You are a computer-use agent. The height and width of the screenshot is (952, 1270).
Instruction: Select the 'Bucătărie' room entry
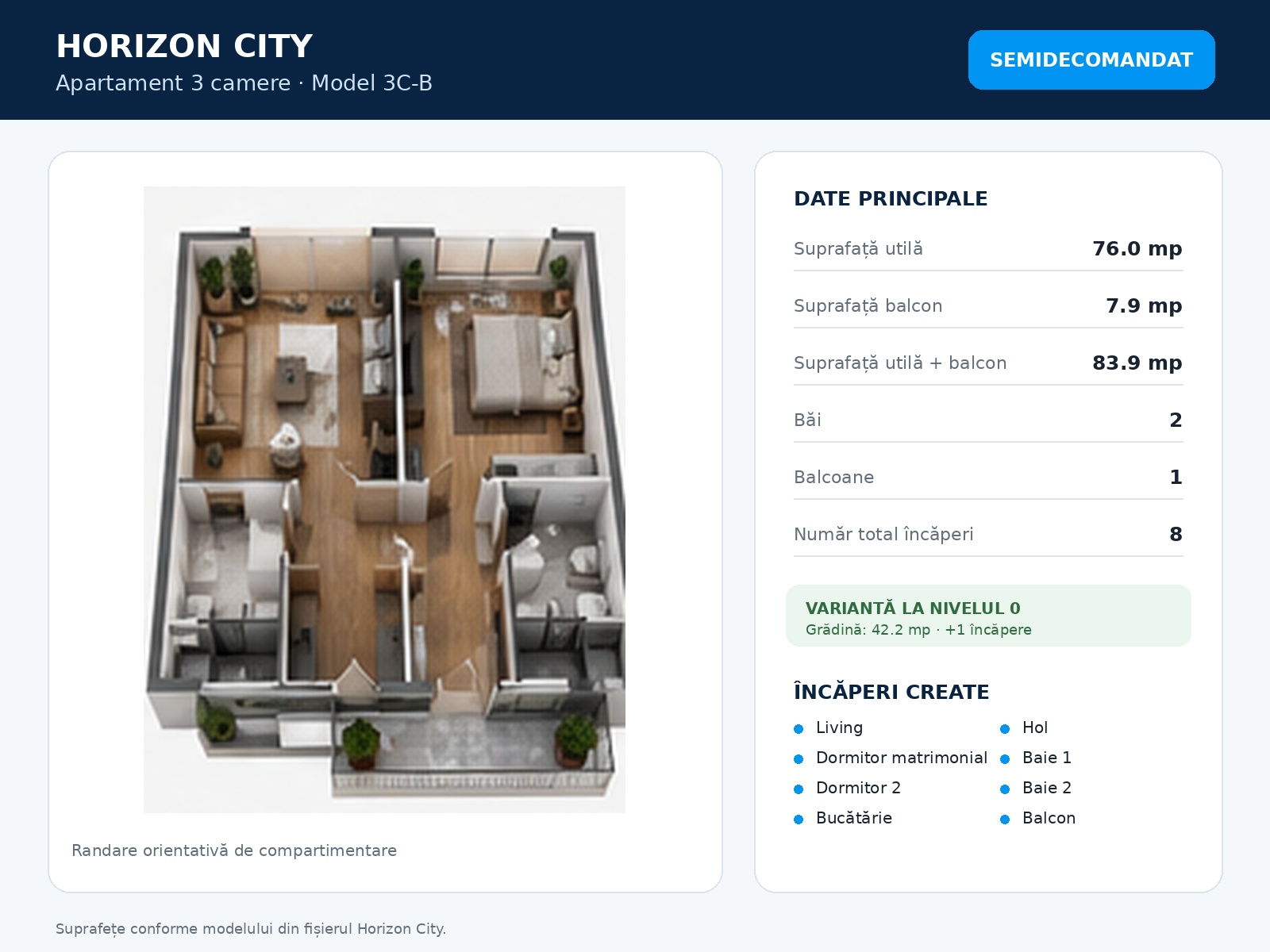(854, 819)
